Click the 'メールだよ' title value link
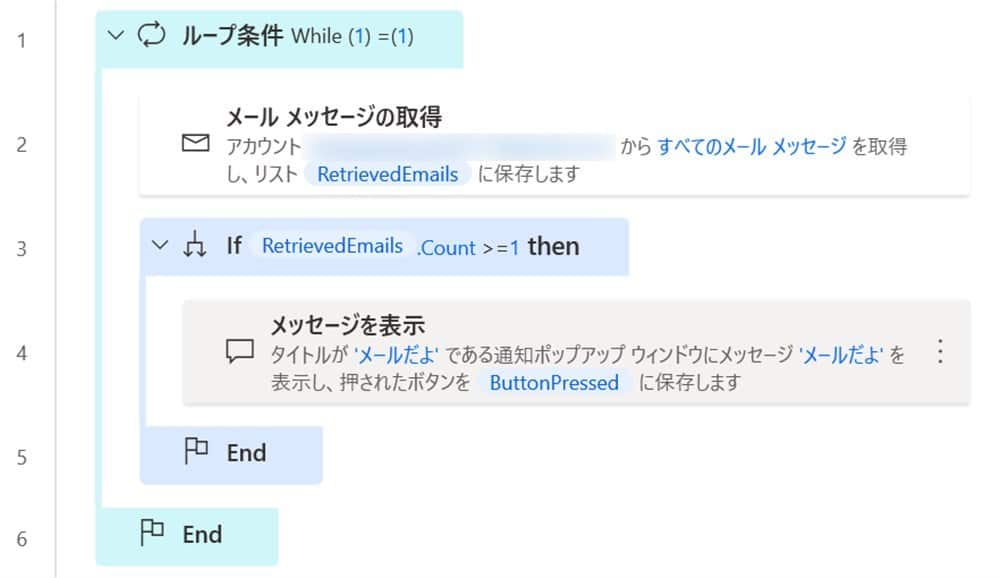Viewport: 1000px width, 578px height. coord(396,355)
